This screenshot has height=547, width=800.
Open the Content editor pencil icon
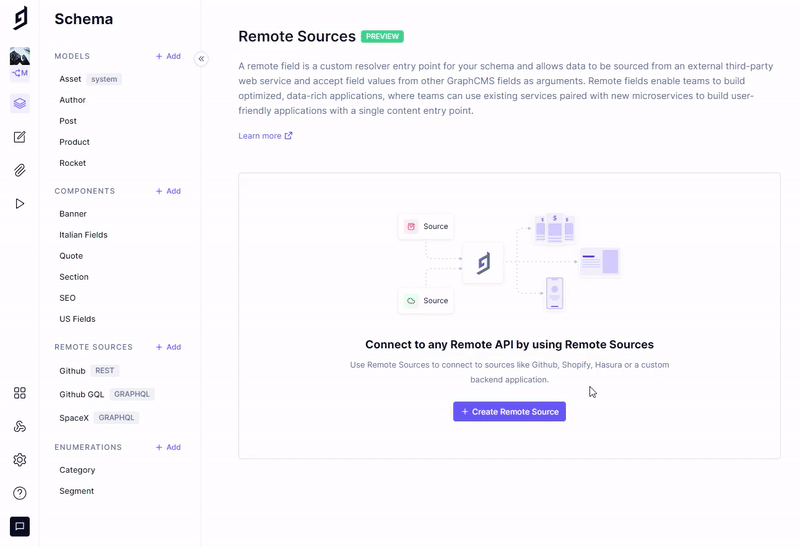pos(20,137)
